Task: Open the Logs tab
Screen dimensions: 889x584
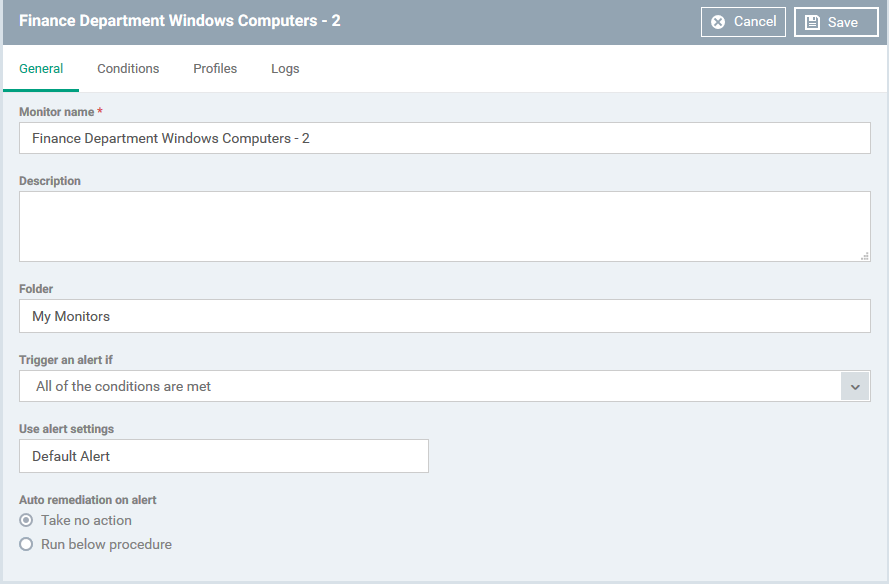Action: (x=285, y=69)
